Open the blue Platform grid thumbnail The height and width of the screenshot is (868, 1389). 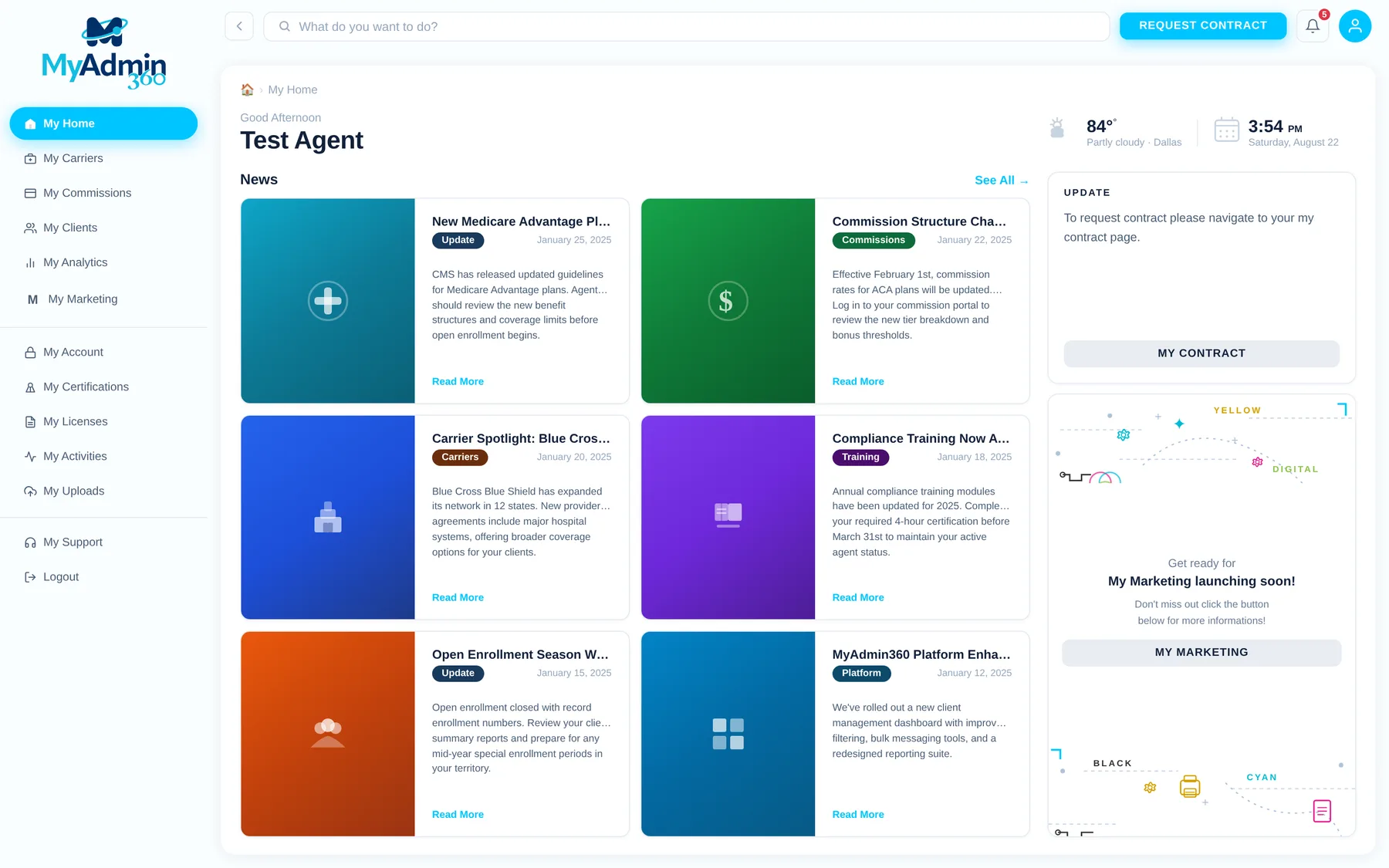[x=728, y=734]
